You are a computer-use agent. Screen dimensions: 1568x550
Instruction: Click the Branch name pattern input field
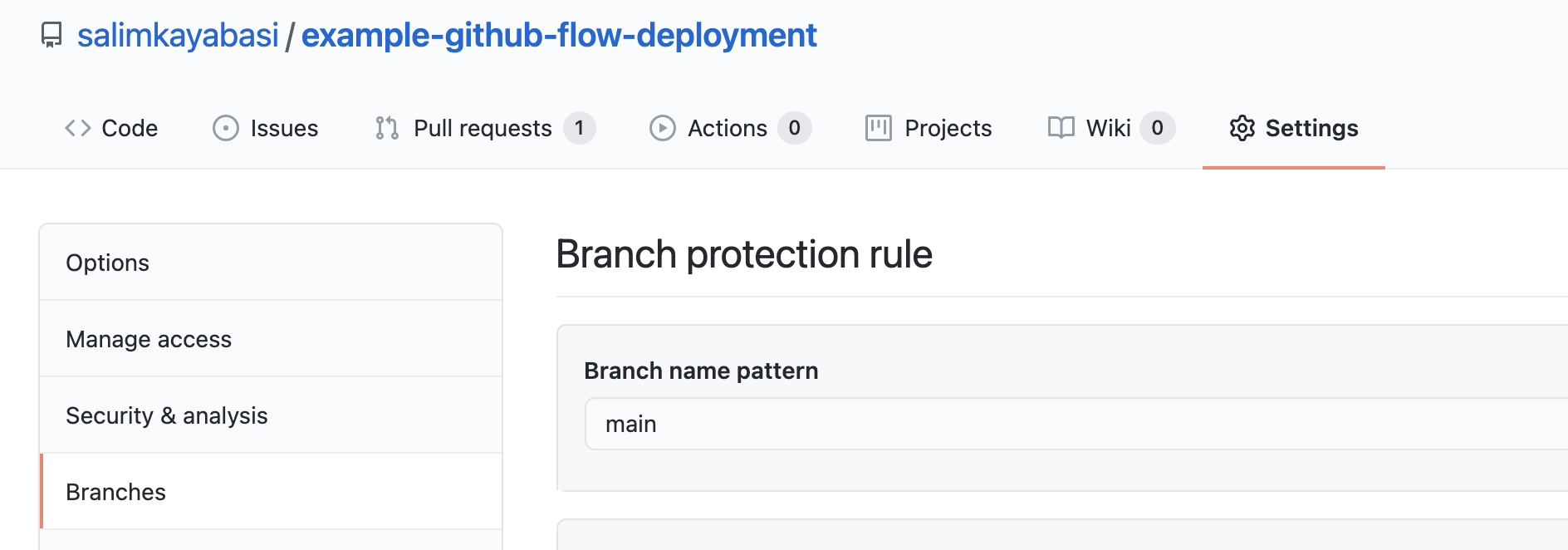[x=1076, y=424]
